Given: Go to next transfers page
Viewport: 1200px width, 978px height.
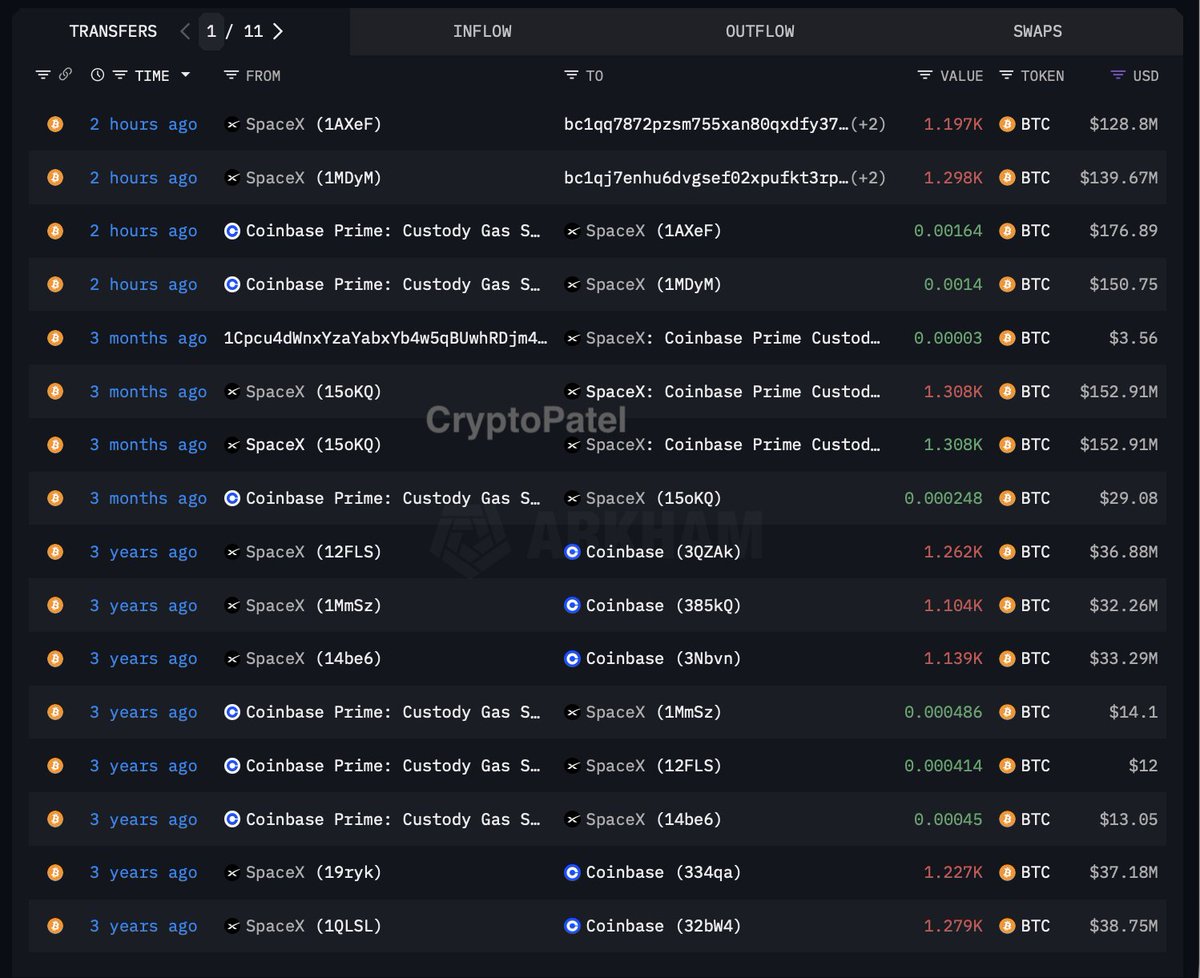Looking at the screenshot, I should point(278,31).
